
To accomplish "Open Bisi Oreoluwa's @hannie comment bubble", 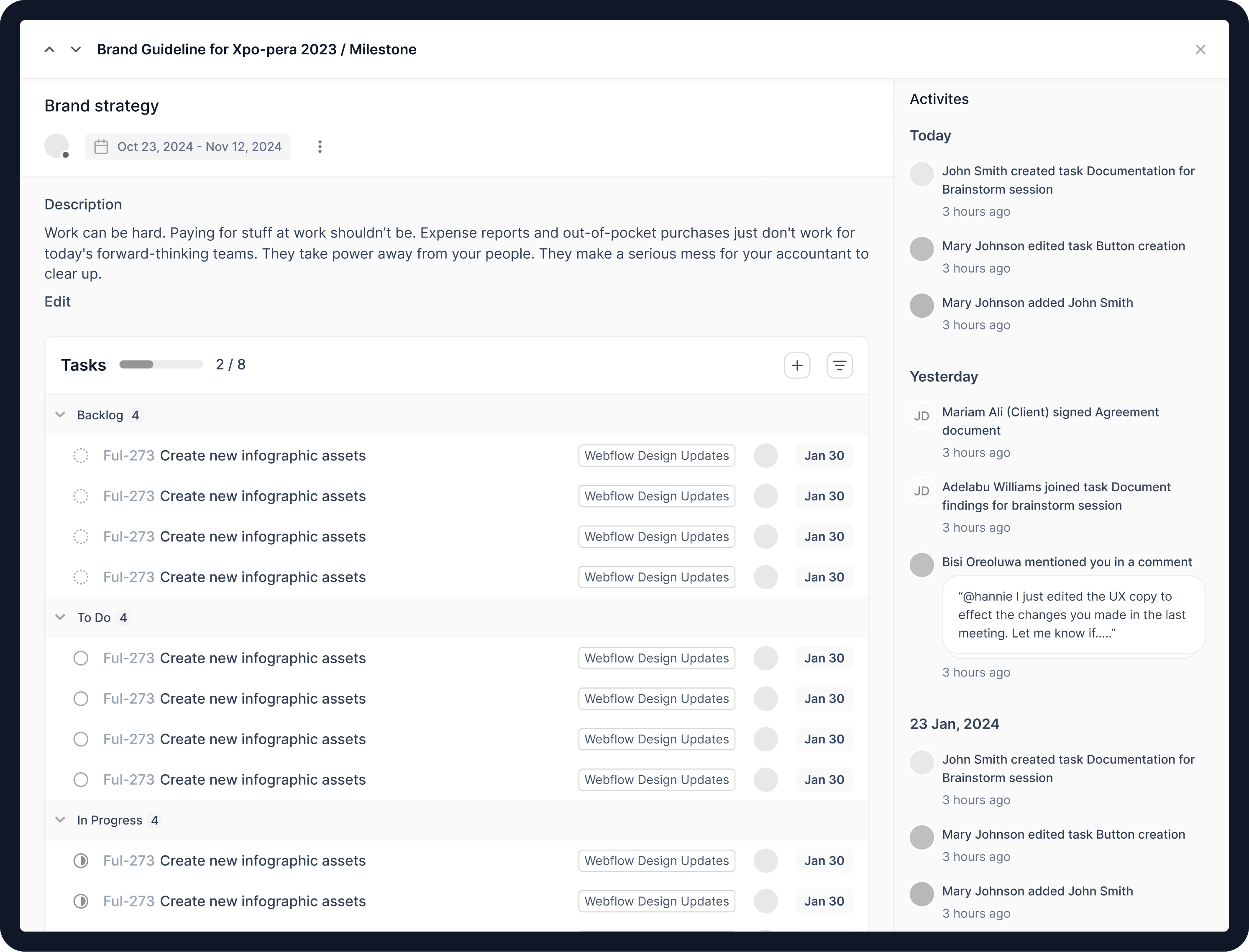I will click(x=1073, y=615).
